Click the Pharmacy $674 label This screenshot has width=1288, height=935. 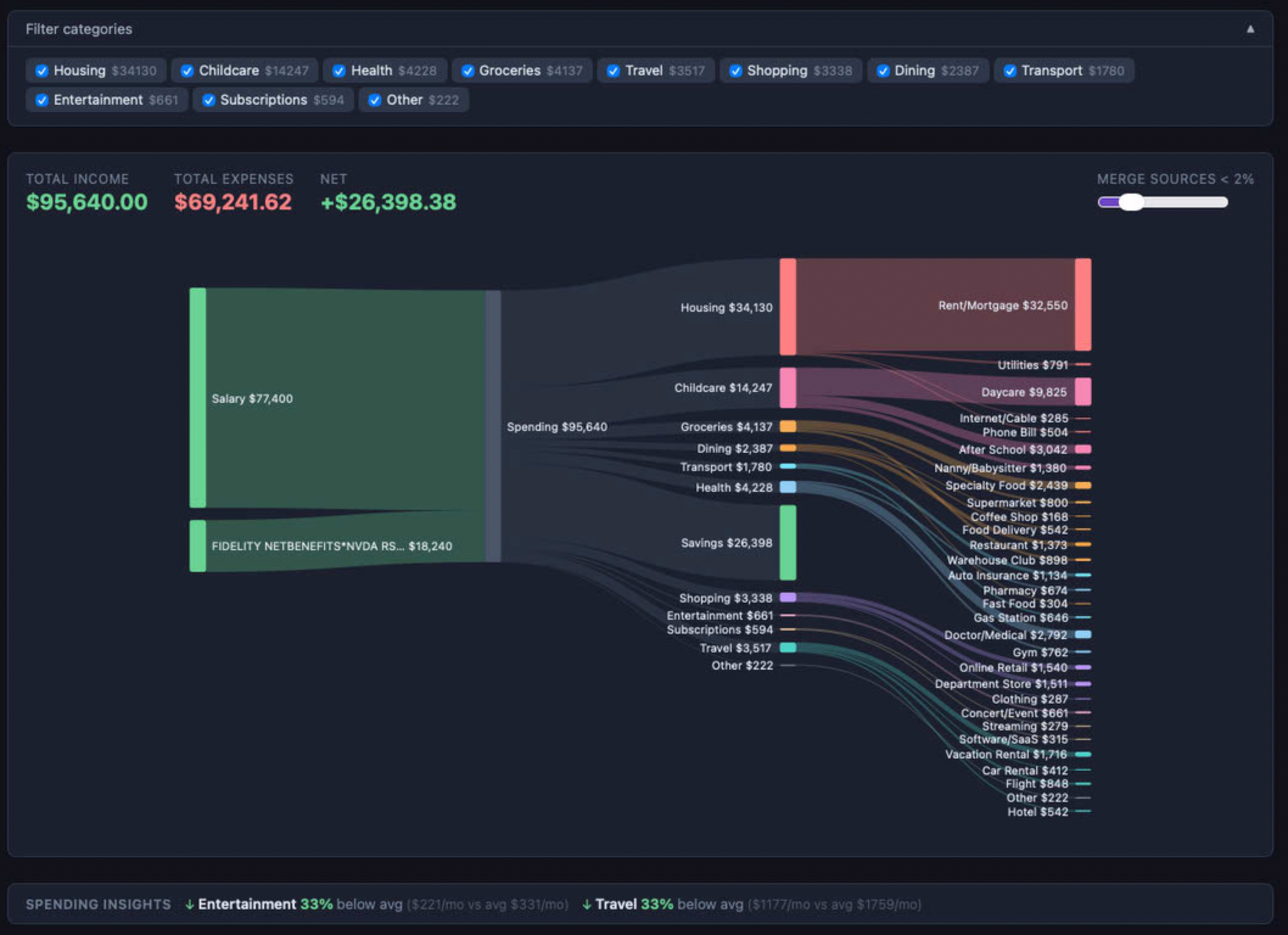pyautogui.click(x=1025, y=590)
